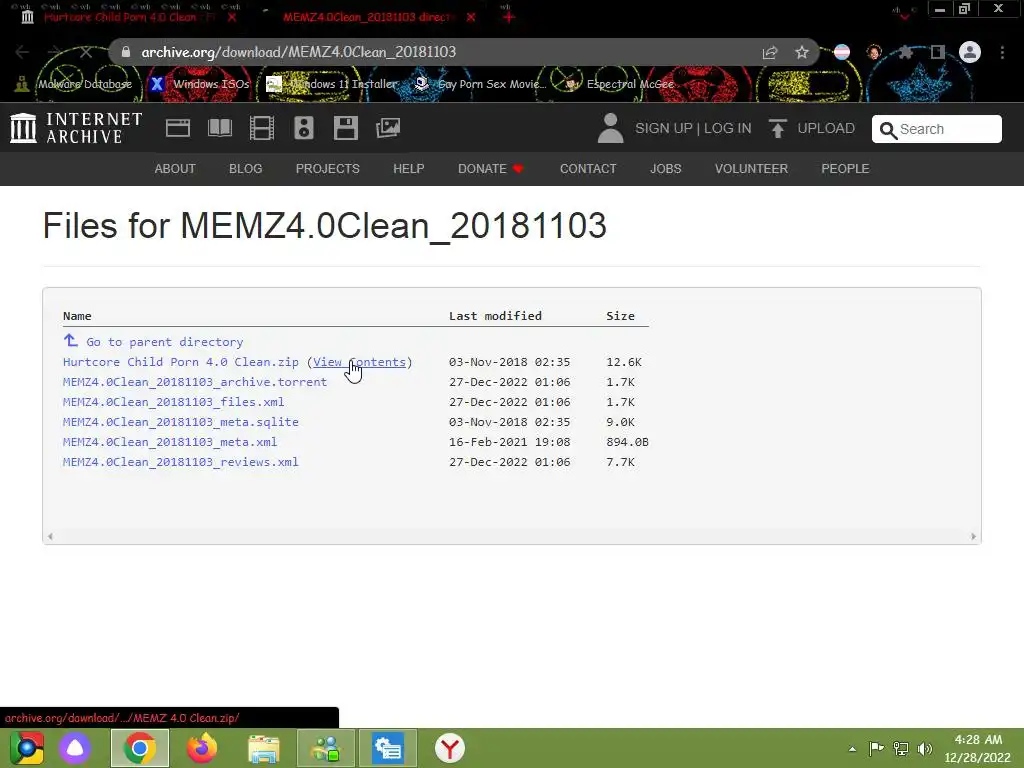This screenshot has width=1024, height=768.
Task: Open the PEOPLE navigation item
Action: [x=845, y=168]
